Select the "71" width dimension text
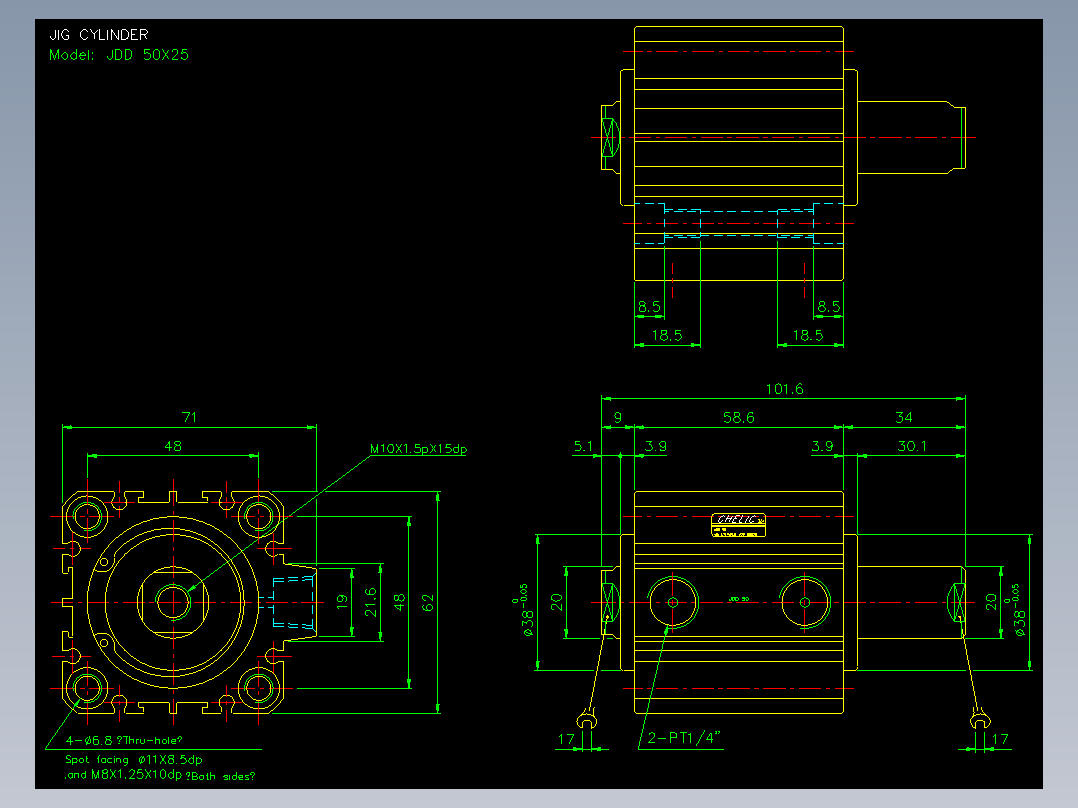Screen dimensions: 1078x808 (189, 417)
